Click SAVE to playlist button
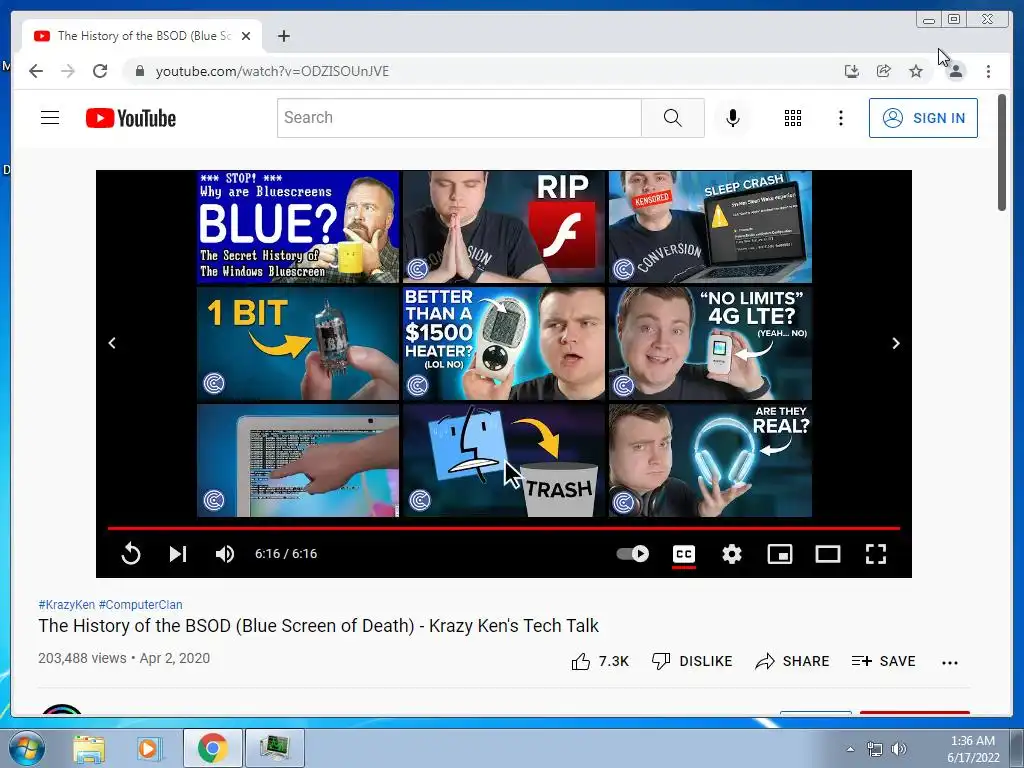1024x768 pixels. [x=883, y=662]
